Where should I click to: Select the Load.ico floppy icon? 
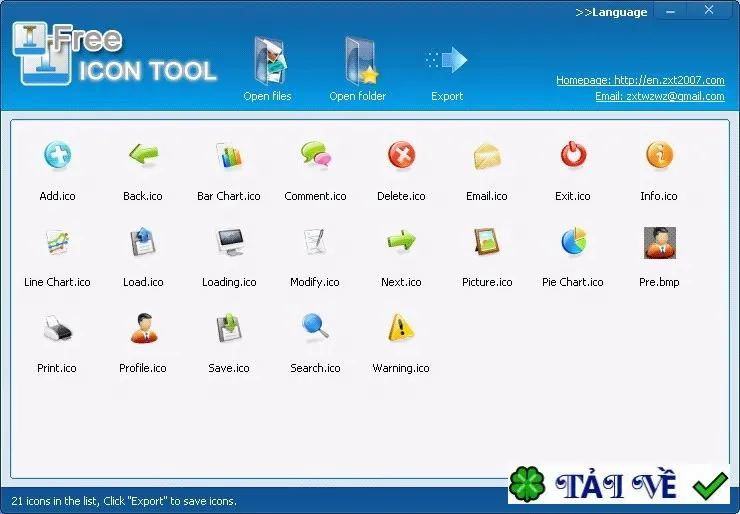(143, 242)
